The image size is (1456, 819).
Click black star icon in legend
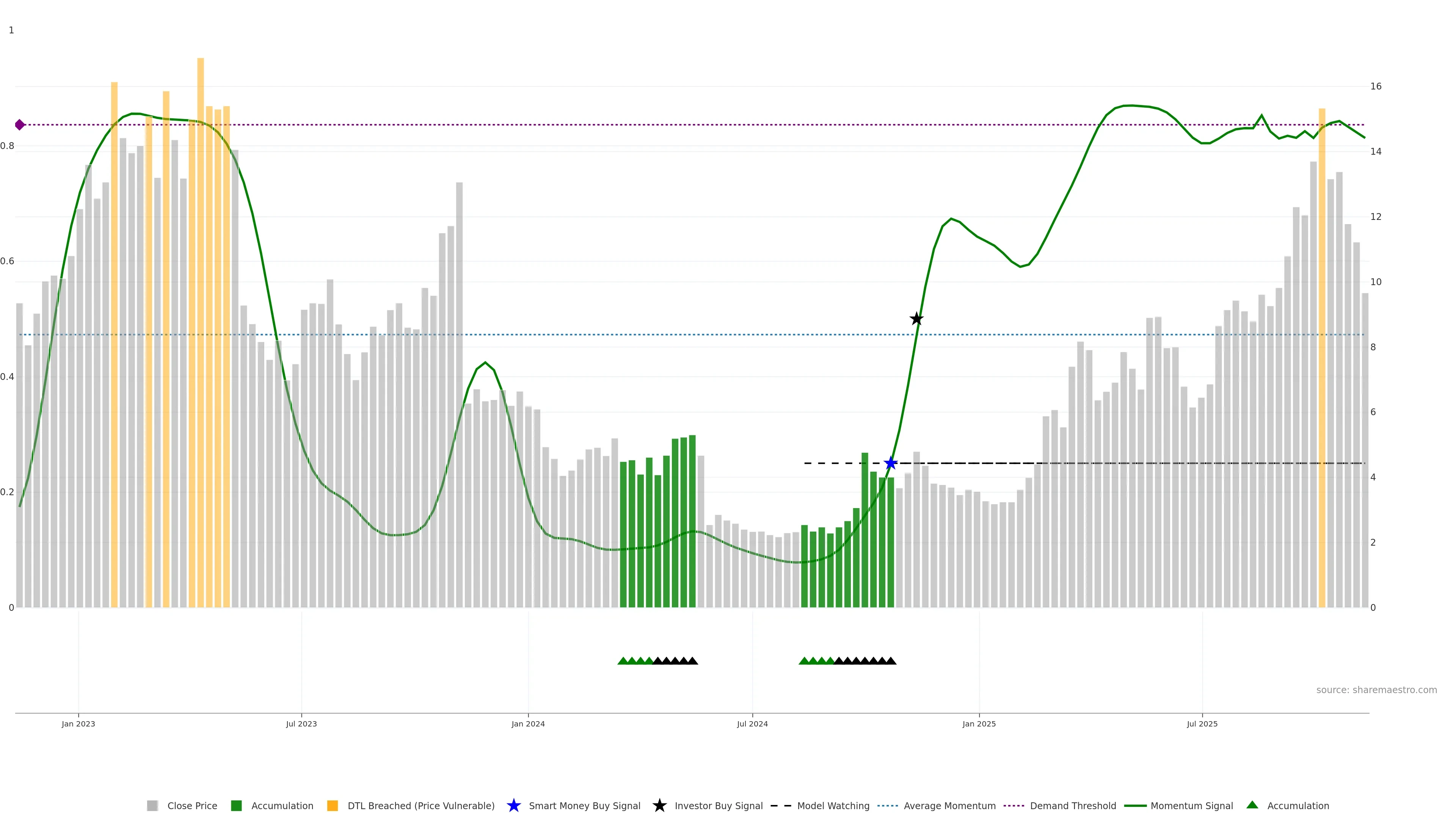tap(660, 805)
